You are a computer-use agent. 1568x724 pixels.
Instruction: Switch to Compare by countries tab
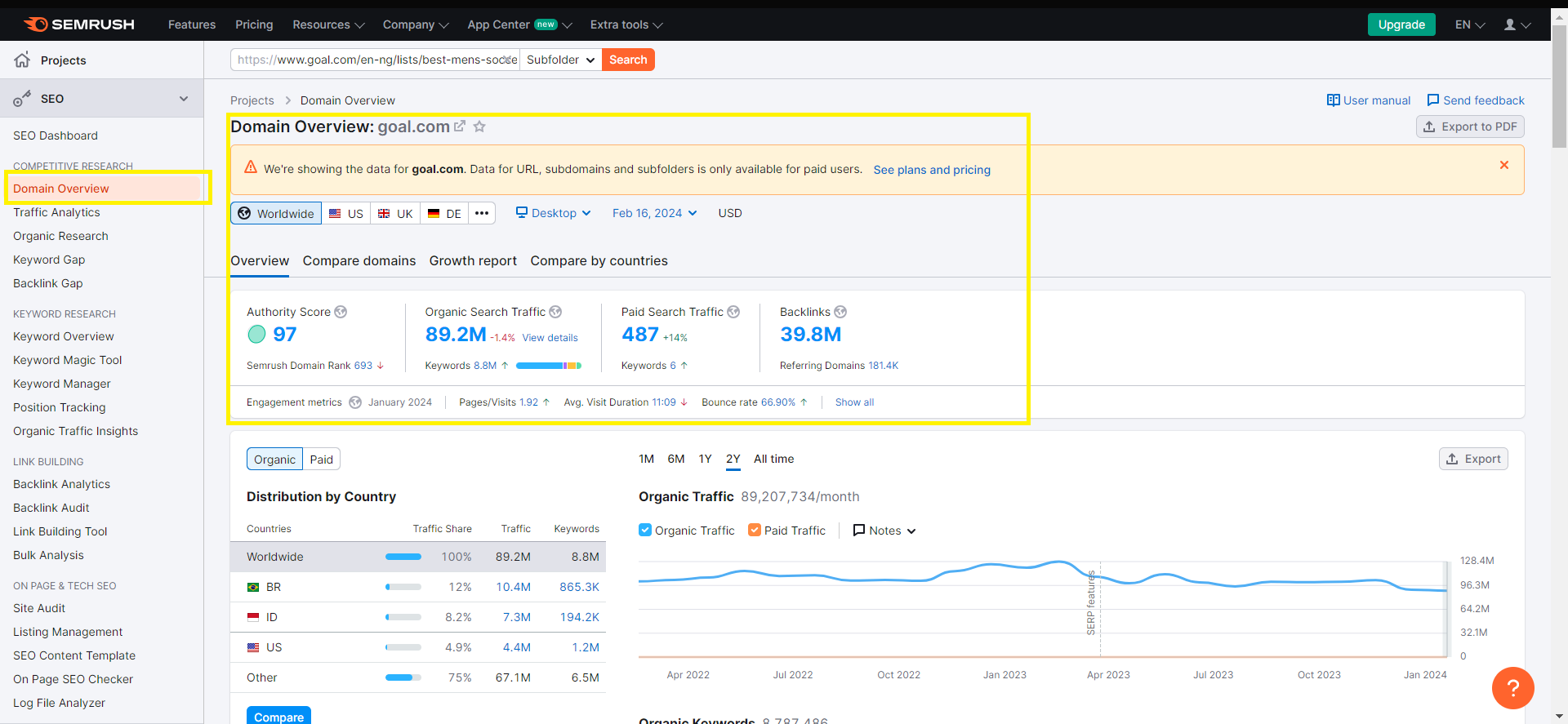[599, 260]
